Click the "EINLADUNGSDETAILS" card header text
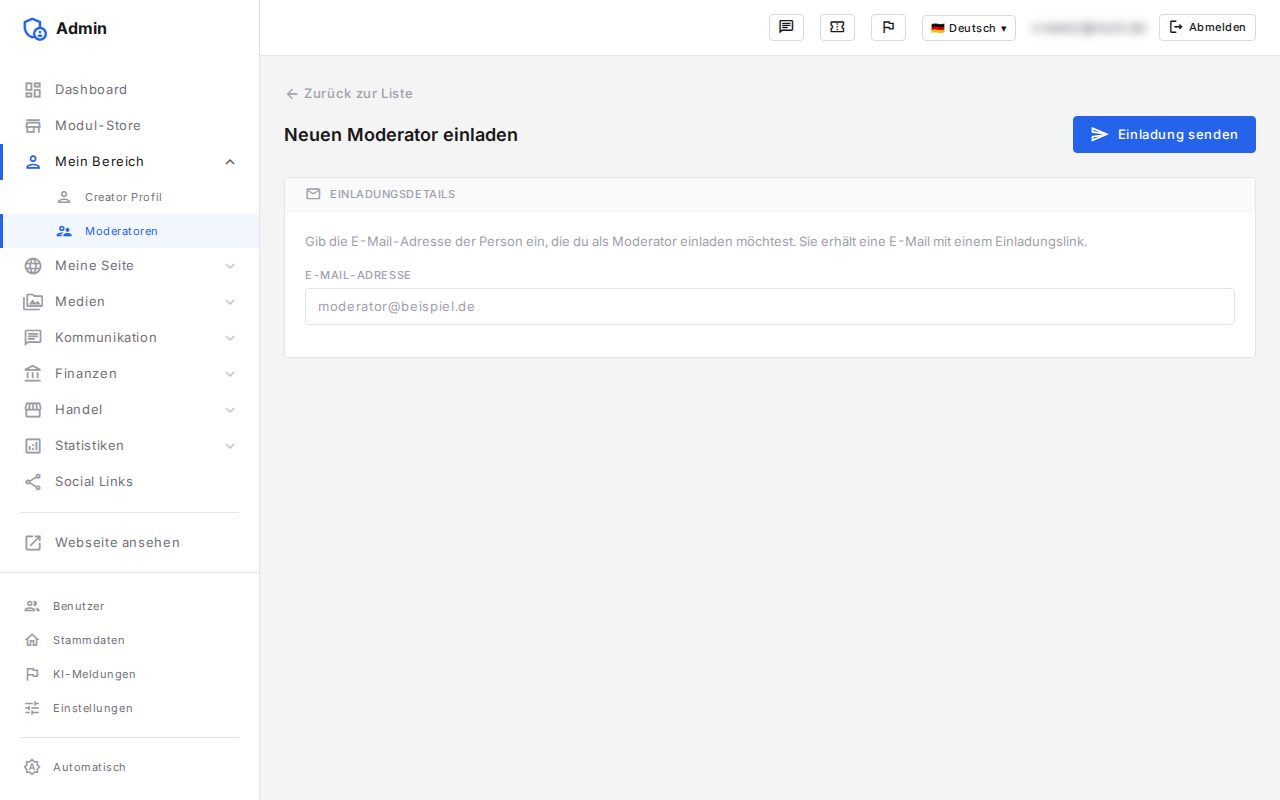Viewport: 1280px width, 800px height. 392,194
